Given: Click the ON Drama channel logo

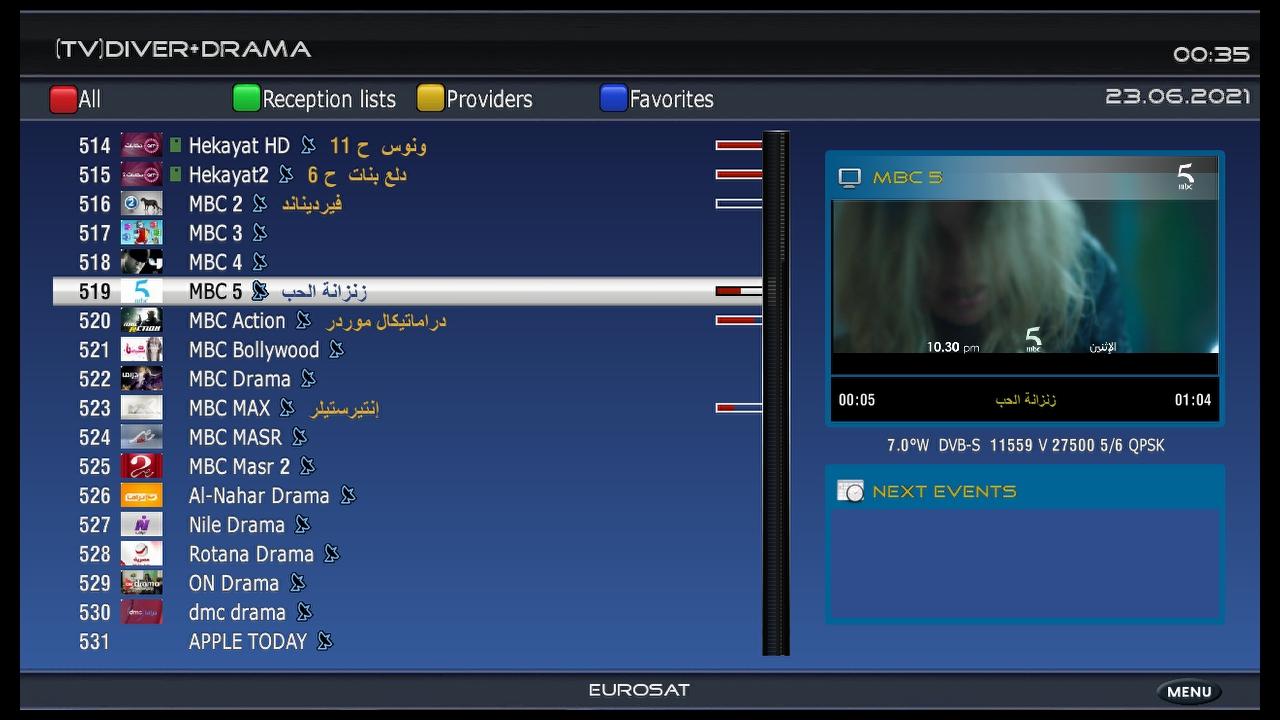Looking at the screenshot, I should point(141,583).
